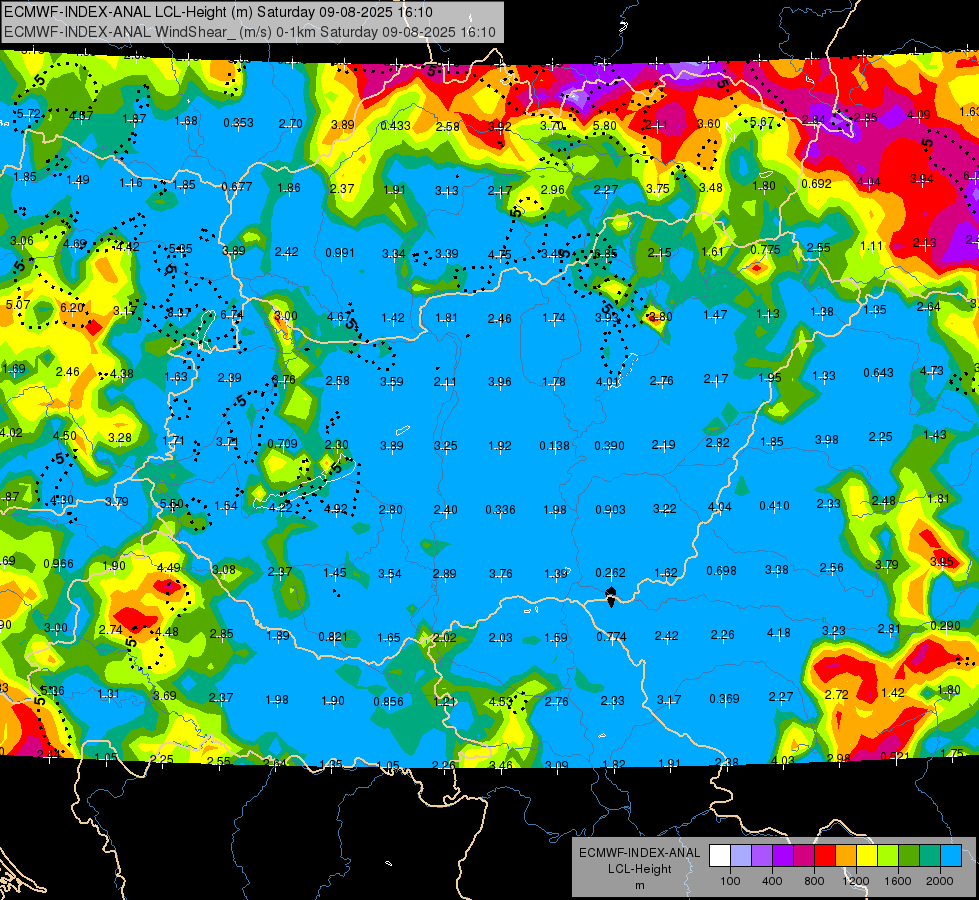This screenshot has width=979, height=900.
Task: Click the red swatch in the legend
Action: coord(825,855)
